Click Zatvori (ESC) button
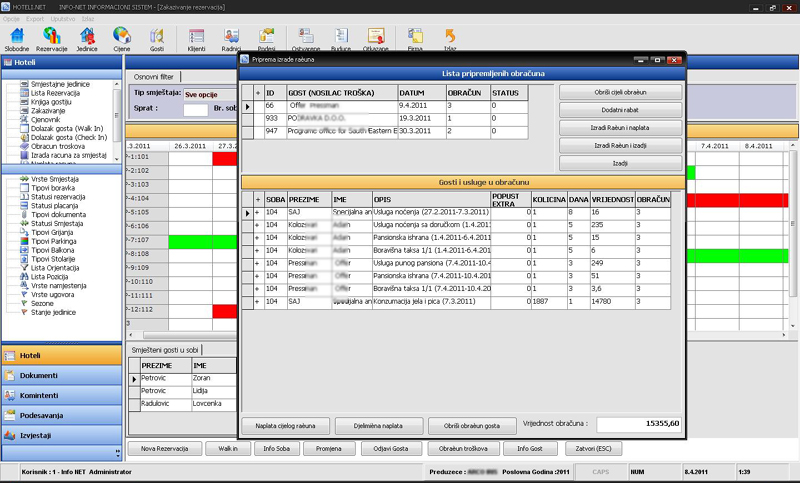This screenshot has width=800, height=483. click(x=594, y=449)
